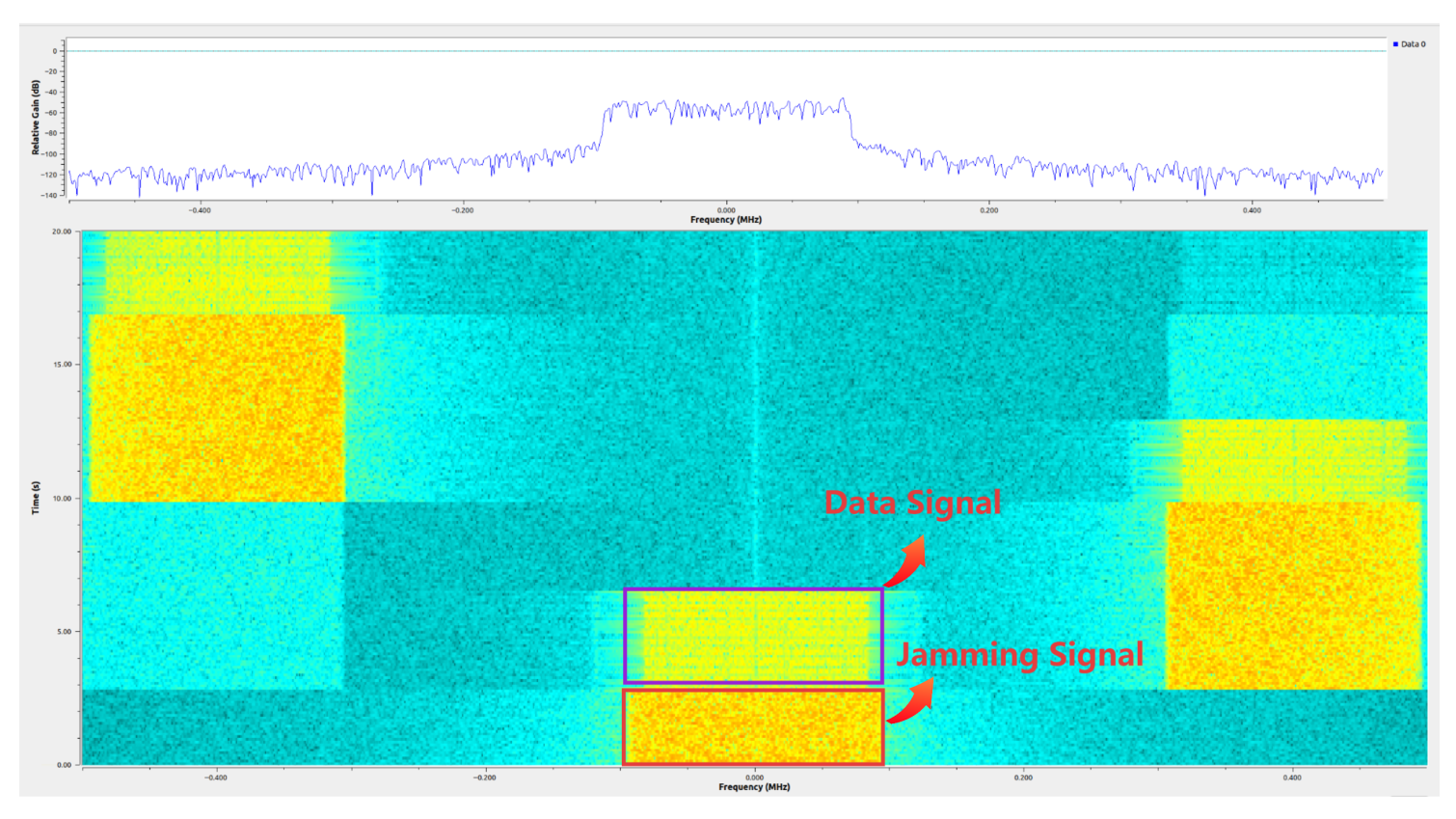This screenshot has width=1456, height=819.
Task: Click the spectrum plot's Frequency (MHz) axis title
Action: click(x=725, y=220)
